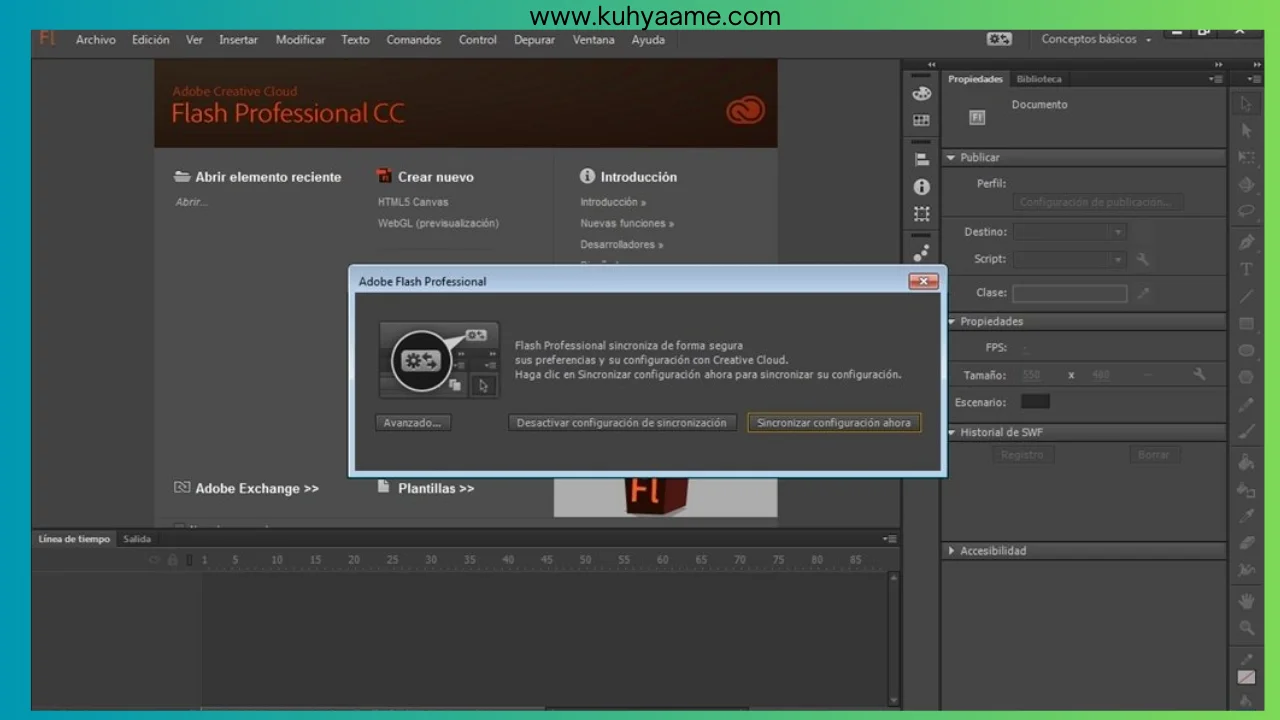Open the Transform panel icon
The height and width of the screenshot is (720, 1280).
[922, 214]
